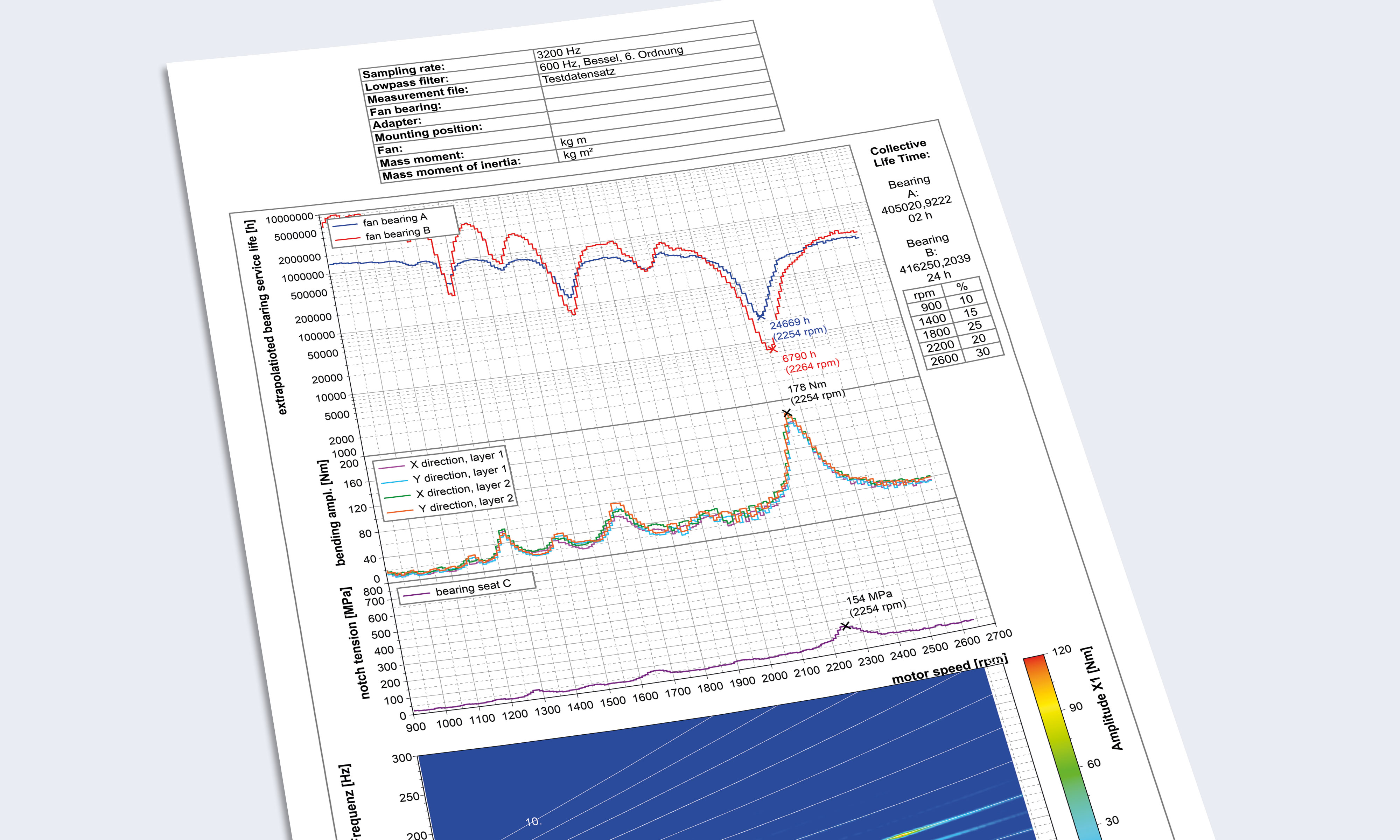This screenshot has width=1400, height=840.
Task: Click the '300' frequency axis tick label
Action: tap(402, 758)
